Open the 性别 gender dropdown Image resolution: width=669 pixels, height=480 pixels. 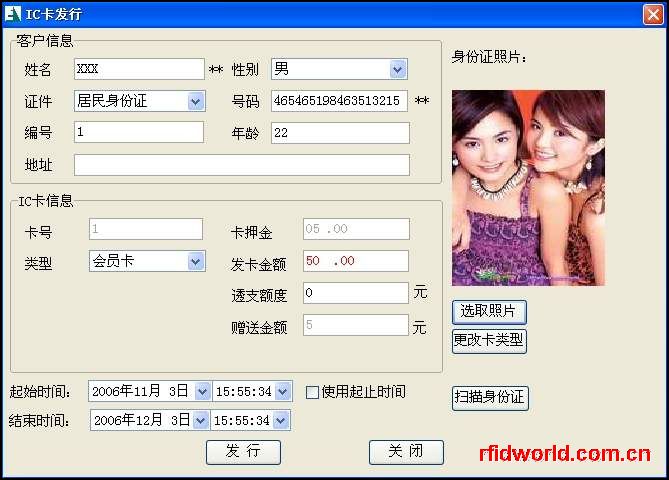point(398,69)
